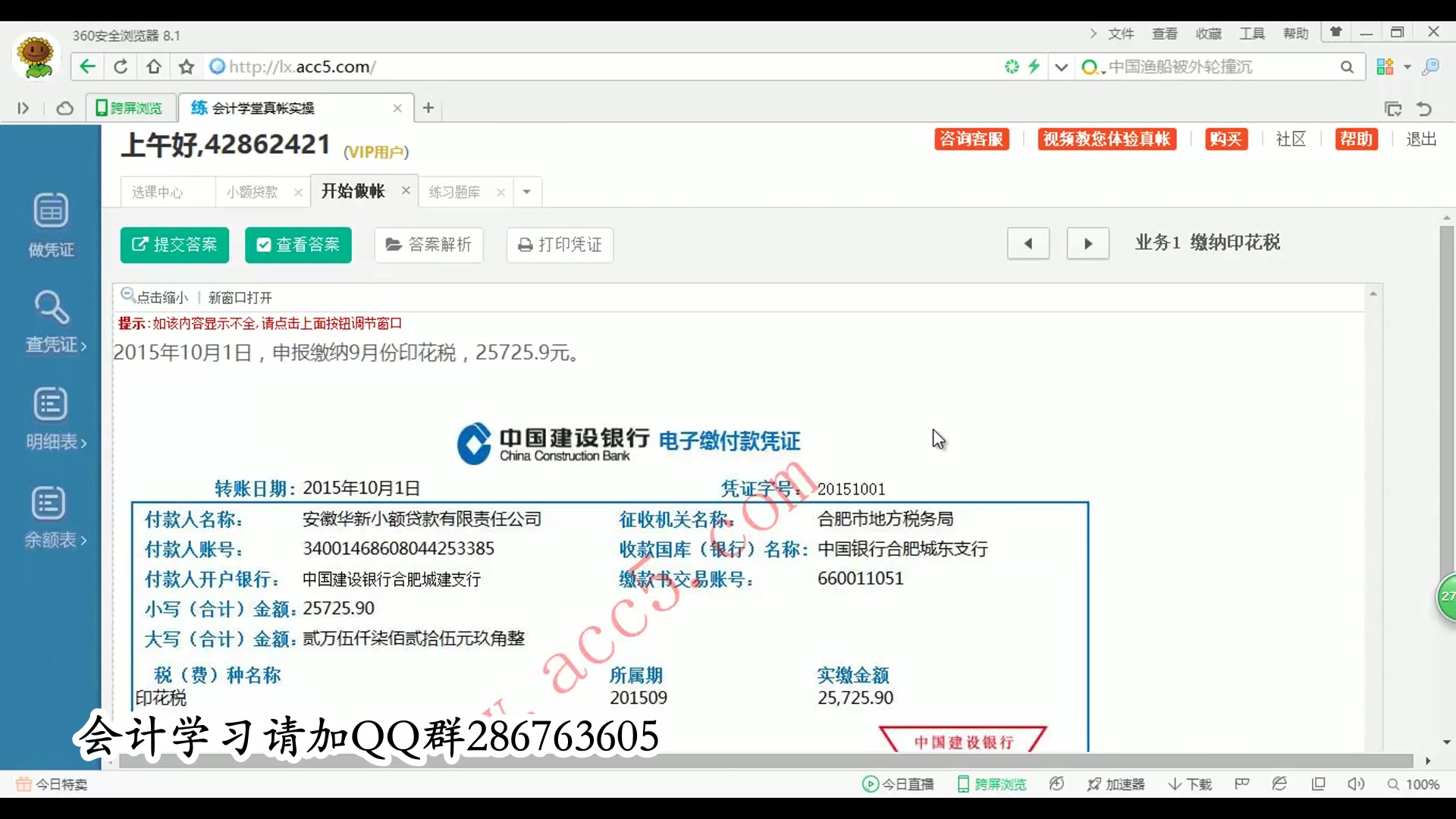1456x819 pixels.
Task: Open the 工具 menu in the browser toolbar
Action: pos(1252,33)
